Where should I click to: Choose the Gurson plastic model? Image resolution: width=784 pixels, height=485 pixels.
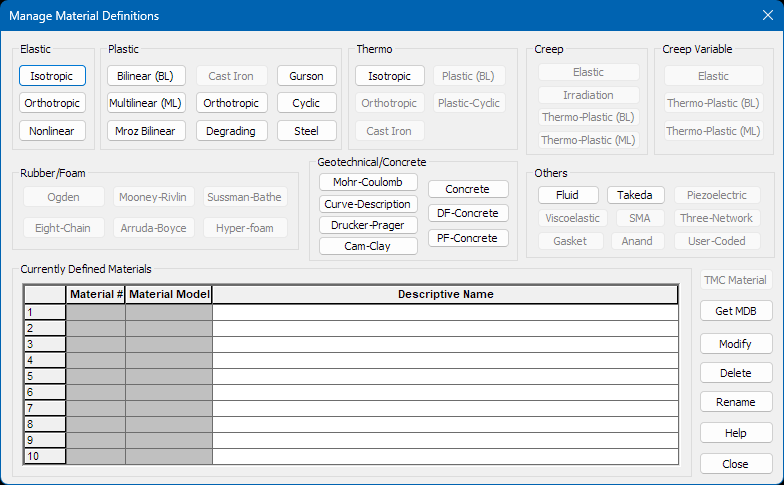[306, 76]
